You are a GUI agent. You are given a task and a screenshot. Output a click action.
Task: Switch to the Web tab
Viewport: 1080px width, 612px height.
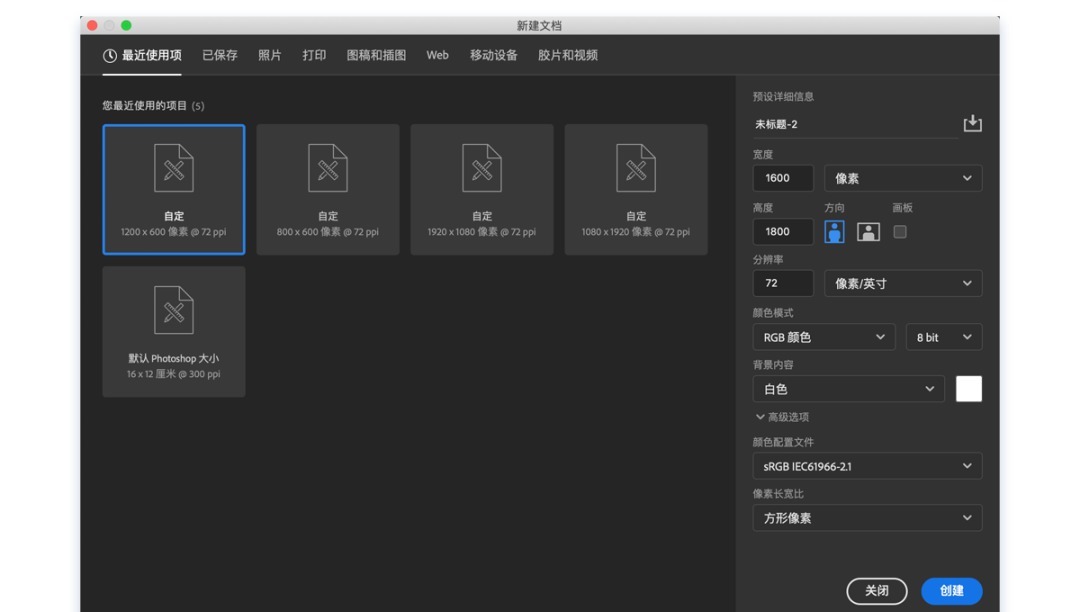437,56
